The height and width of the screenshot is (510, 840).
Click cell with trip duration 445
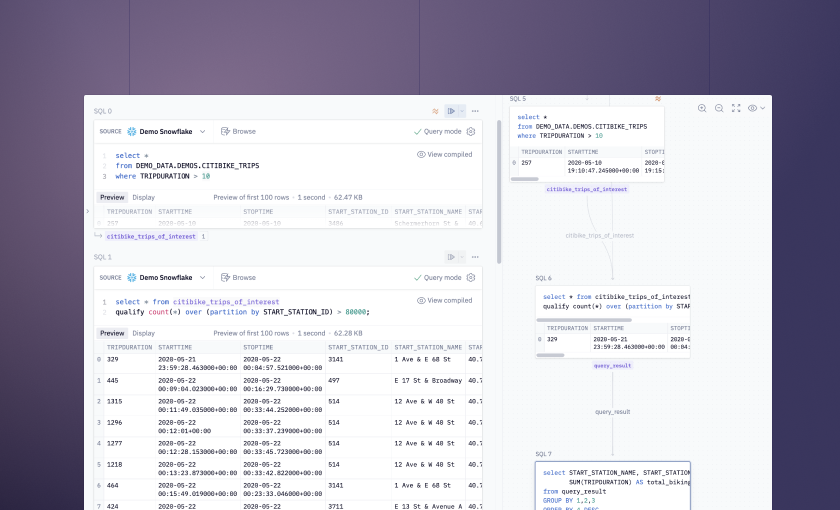pyautogui.click(x=130, y=385)
